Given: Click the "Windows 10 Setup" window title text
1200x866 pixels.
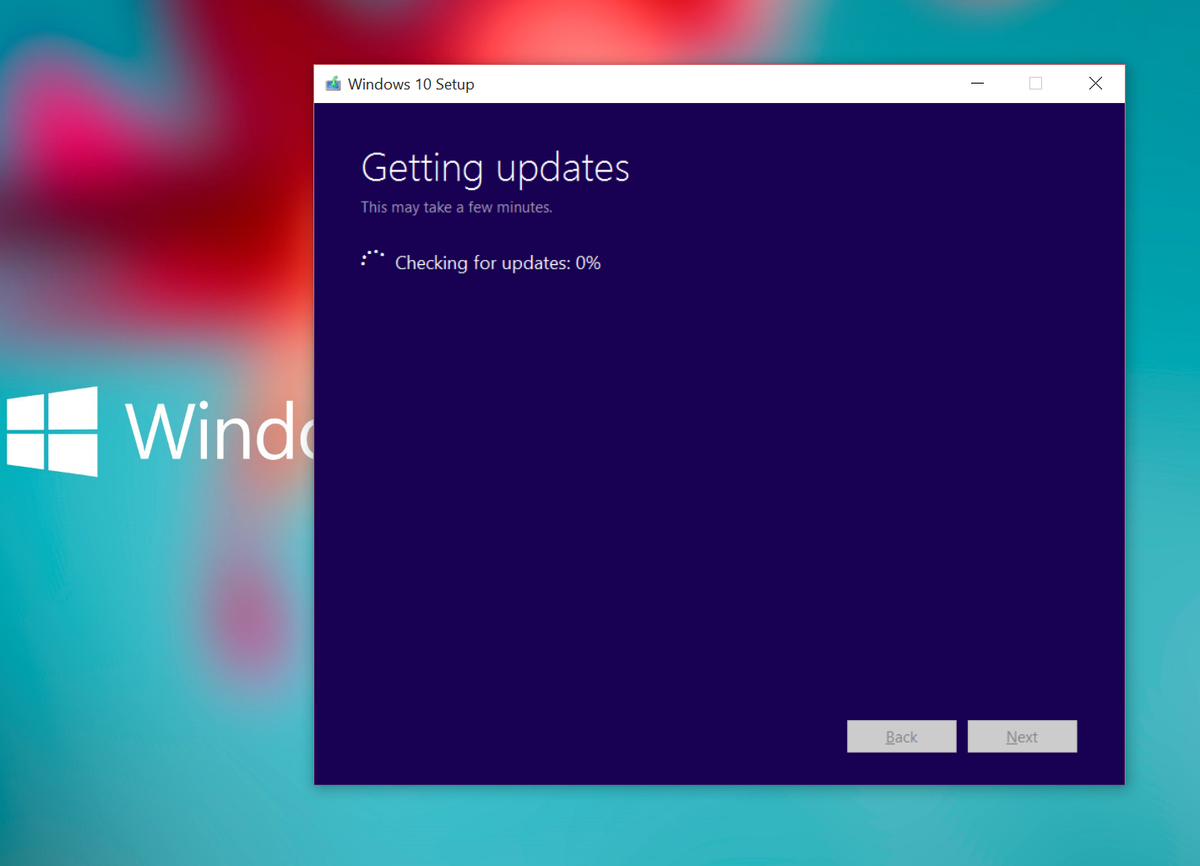Looking at the screenshot, I should (x=411, y=84).
